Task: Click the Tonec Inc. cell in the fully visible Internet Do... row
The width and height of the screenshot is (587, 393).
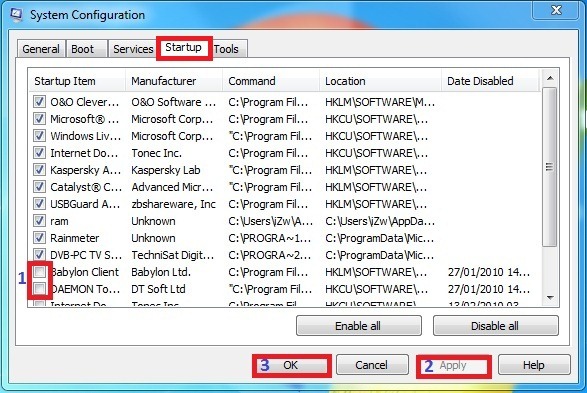Action: pyautogui.click(x=156, y=153)
